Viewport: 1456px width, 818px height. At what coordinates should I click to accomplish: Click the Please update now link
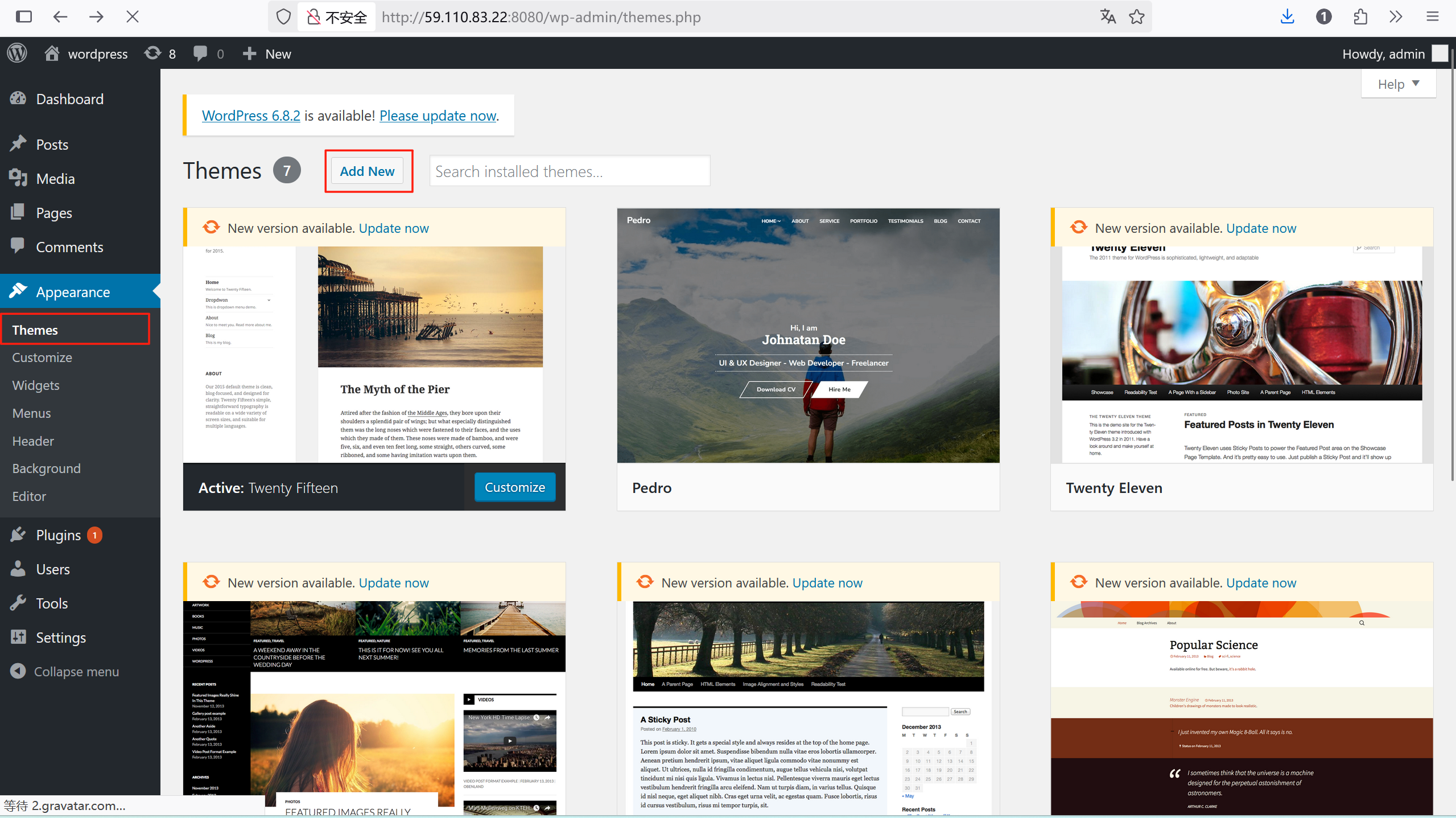tap(438, 116)
